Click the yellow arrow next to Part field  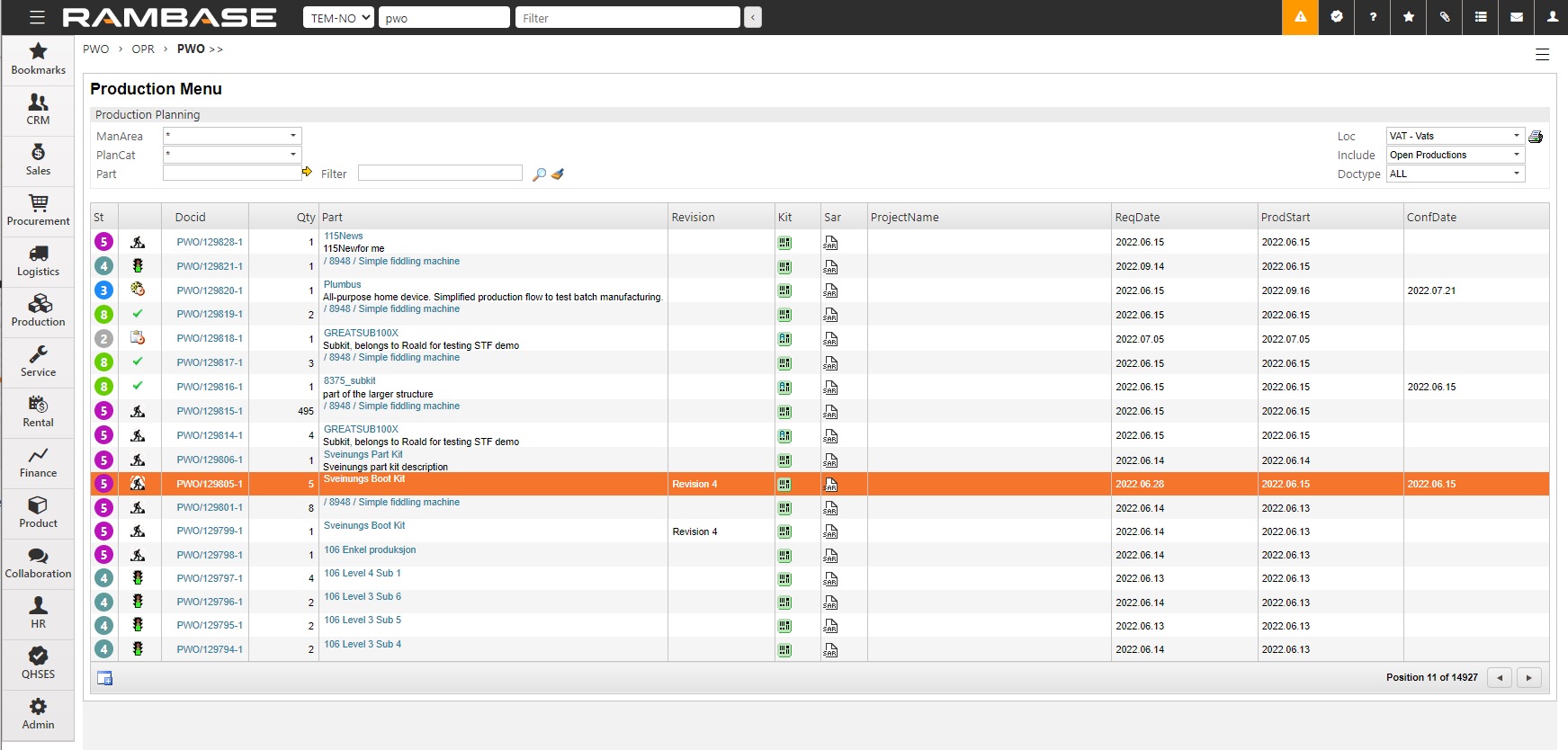(308, 172)
